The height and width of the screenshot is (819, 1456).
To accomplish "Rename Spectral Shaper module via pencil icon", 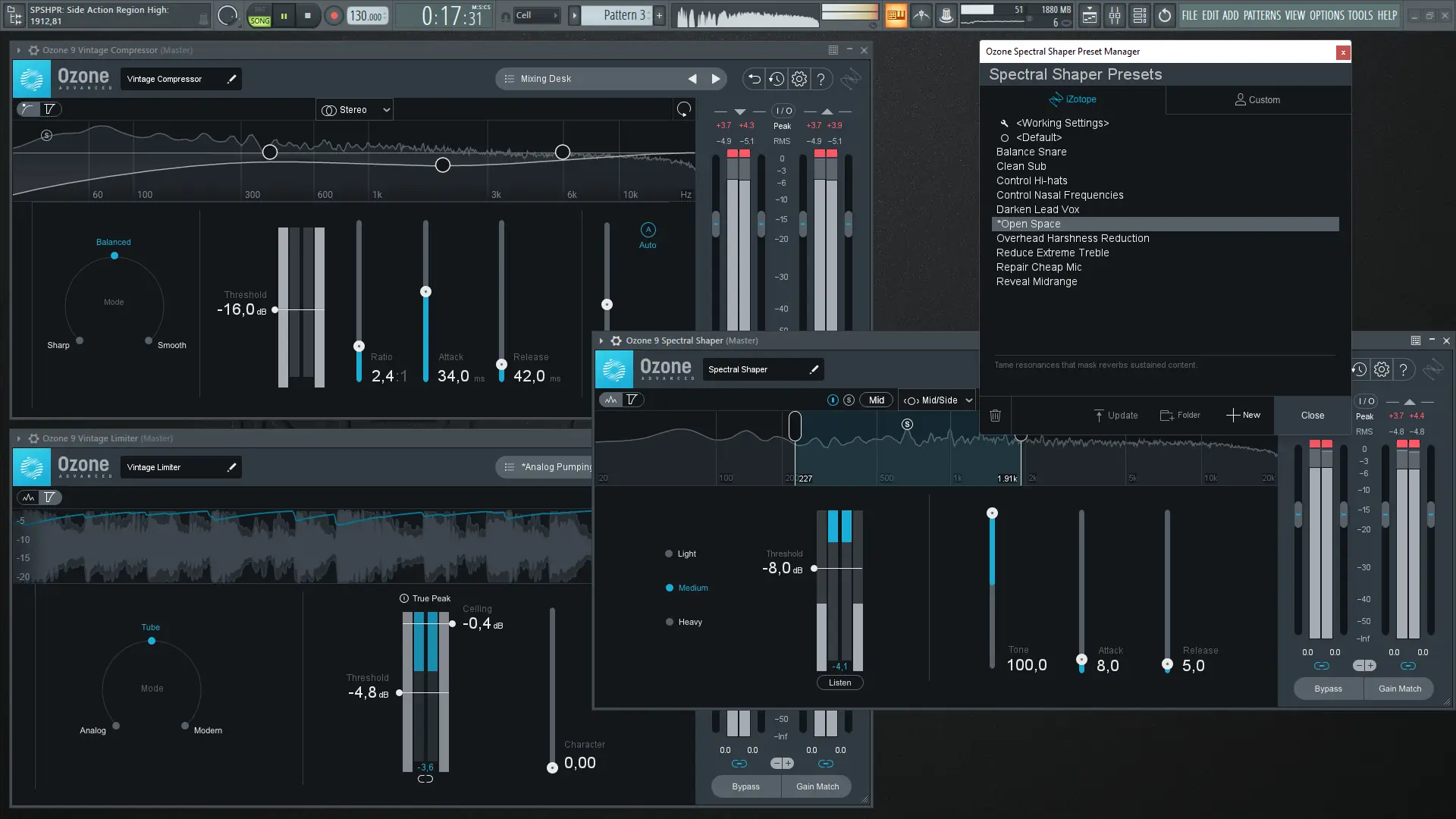I will (814, 369).
